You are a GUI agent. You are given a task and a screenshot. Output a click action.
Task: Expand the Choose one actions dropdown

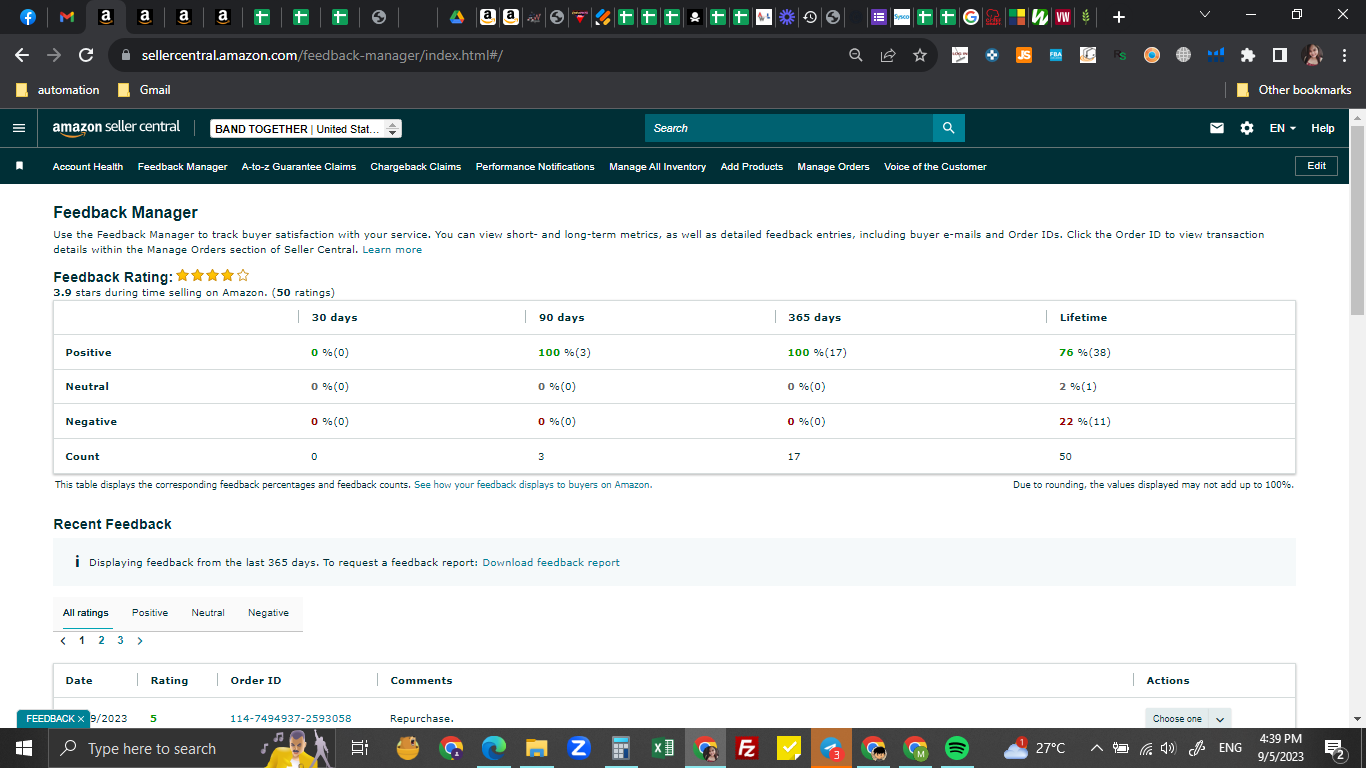coord(1188,718)
